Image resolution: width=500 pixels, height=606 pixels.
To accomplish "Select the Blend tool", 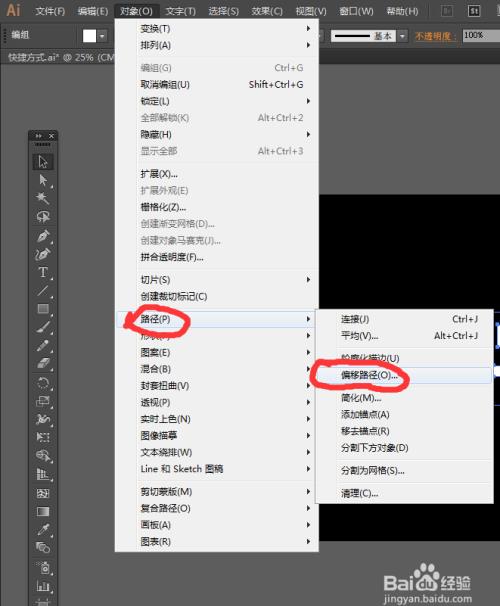I will point(43,548).
